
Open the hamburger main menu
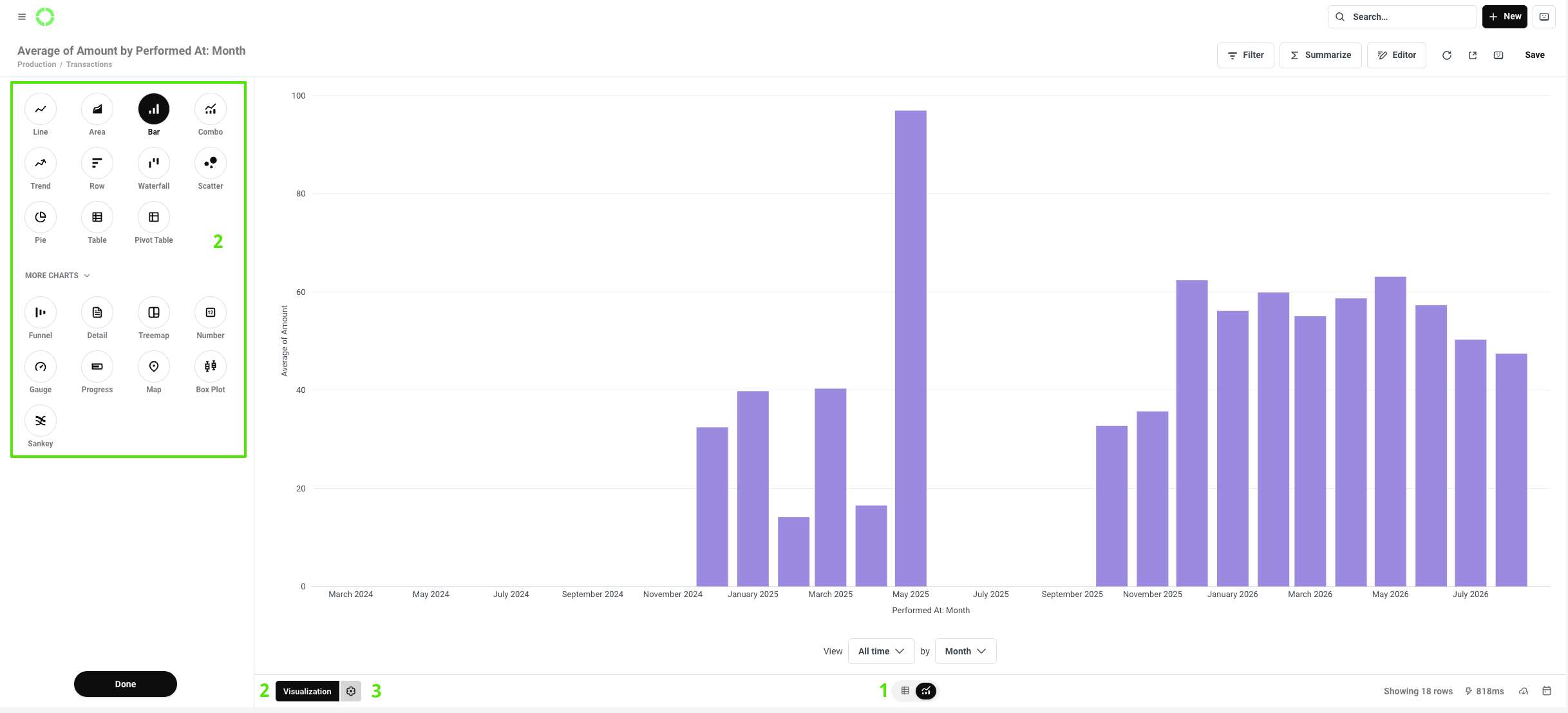click(x=22, y=17)
